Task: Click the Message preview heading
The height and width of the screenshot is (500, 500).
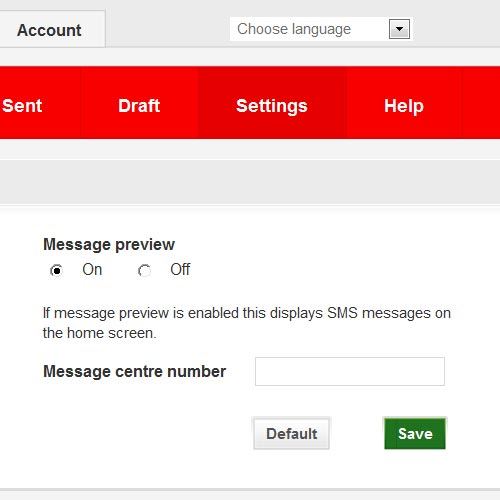Action: click(x=109, y=245)
